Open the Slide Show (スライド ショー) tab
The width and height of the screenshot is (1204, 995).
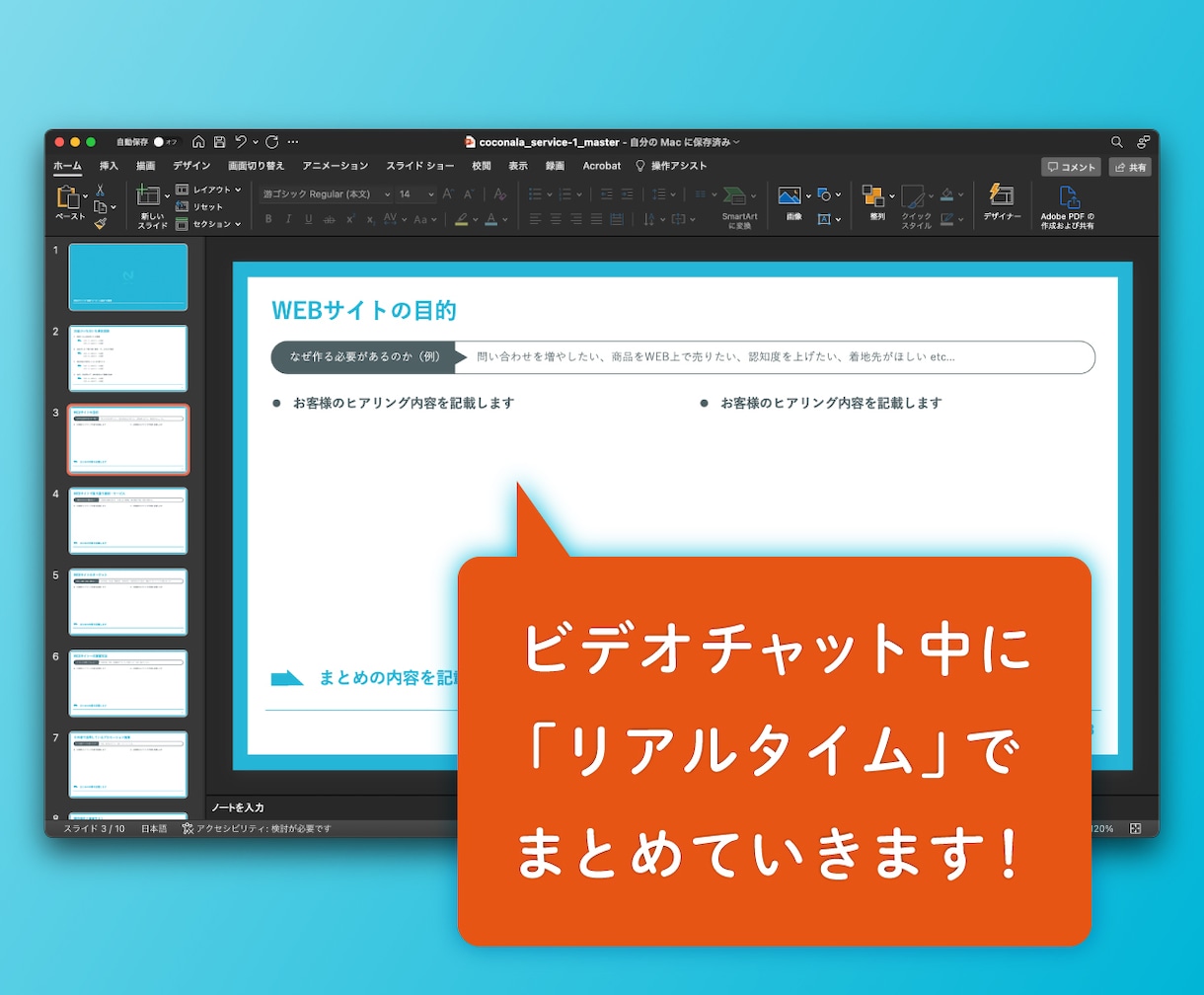tap(420, 166)
